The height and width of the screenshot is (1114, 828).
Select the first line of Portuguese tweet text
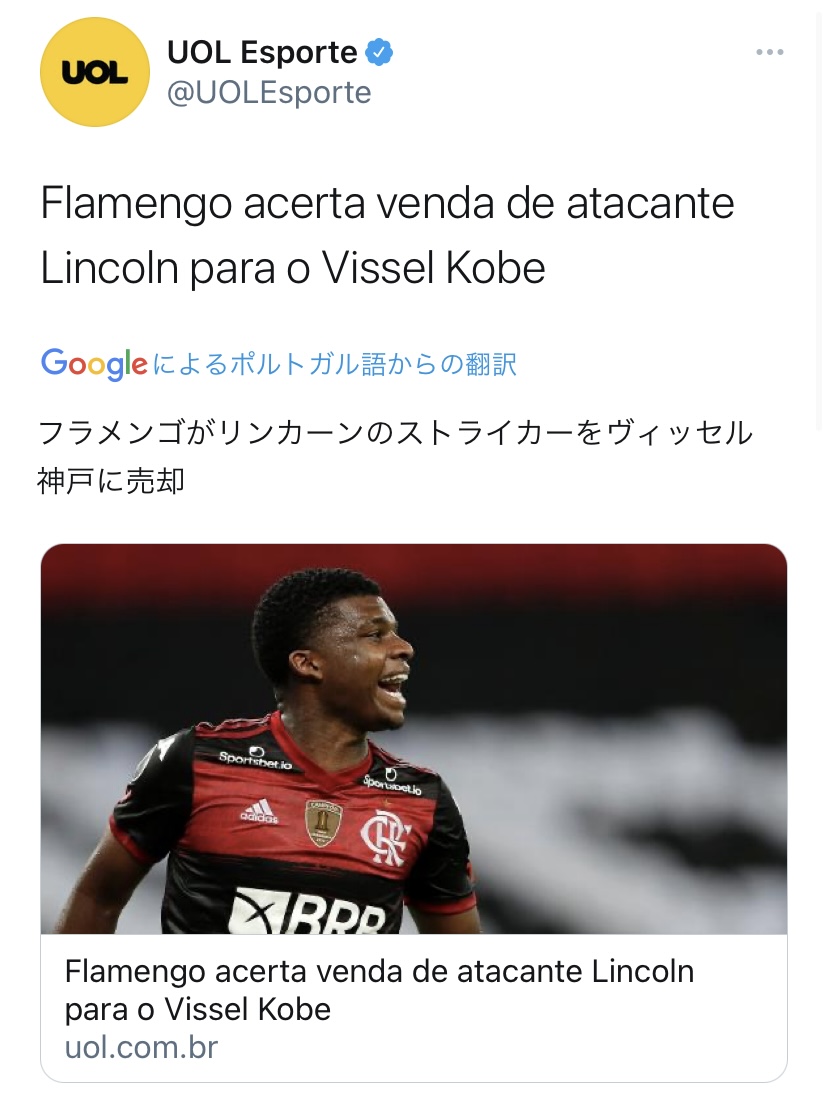tap(387, 203)
